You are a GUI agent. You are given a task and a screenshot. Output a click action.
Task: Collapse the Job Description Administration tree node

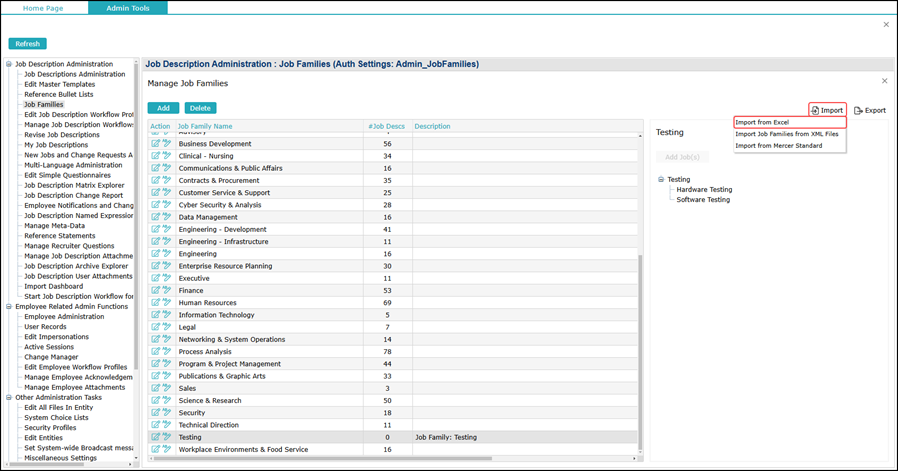9,64
